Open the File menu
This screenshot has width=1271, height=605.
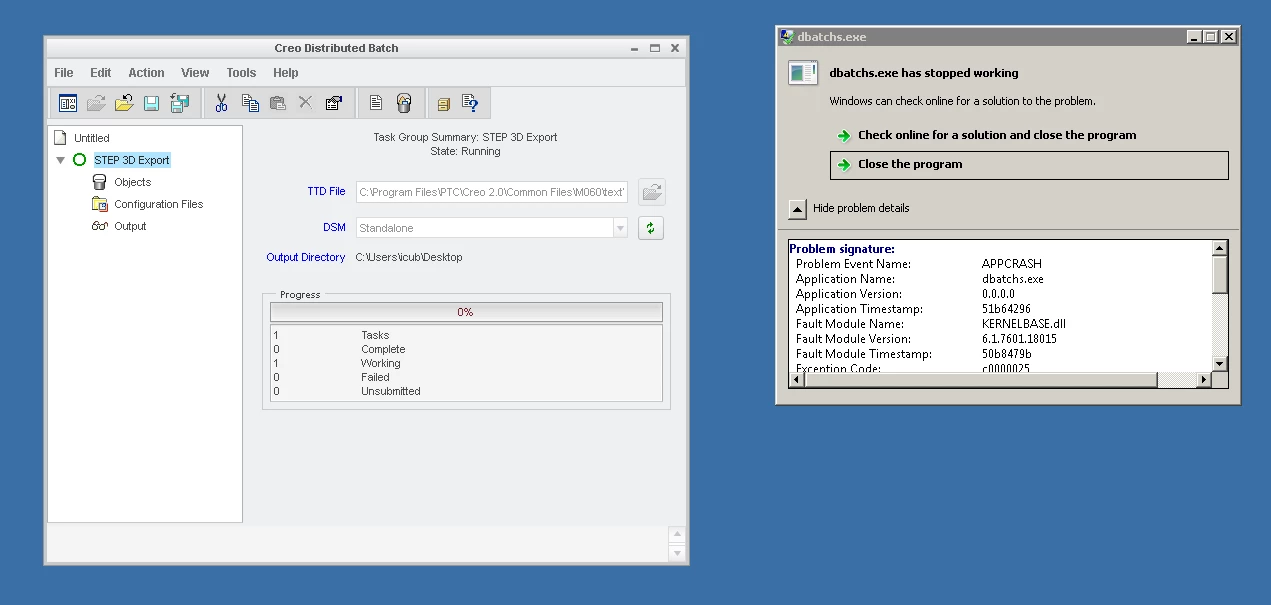[64, 73]
